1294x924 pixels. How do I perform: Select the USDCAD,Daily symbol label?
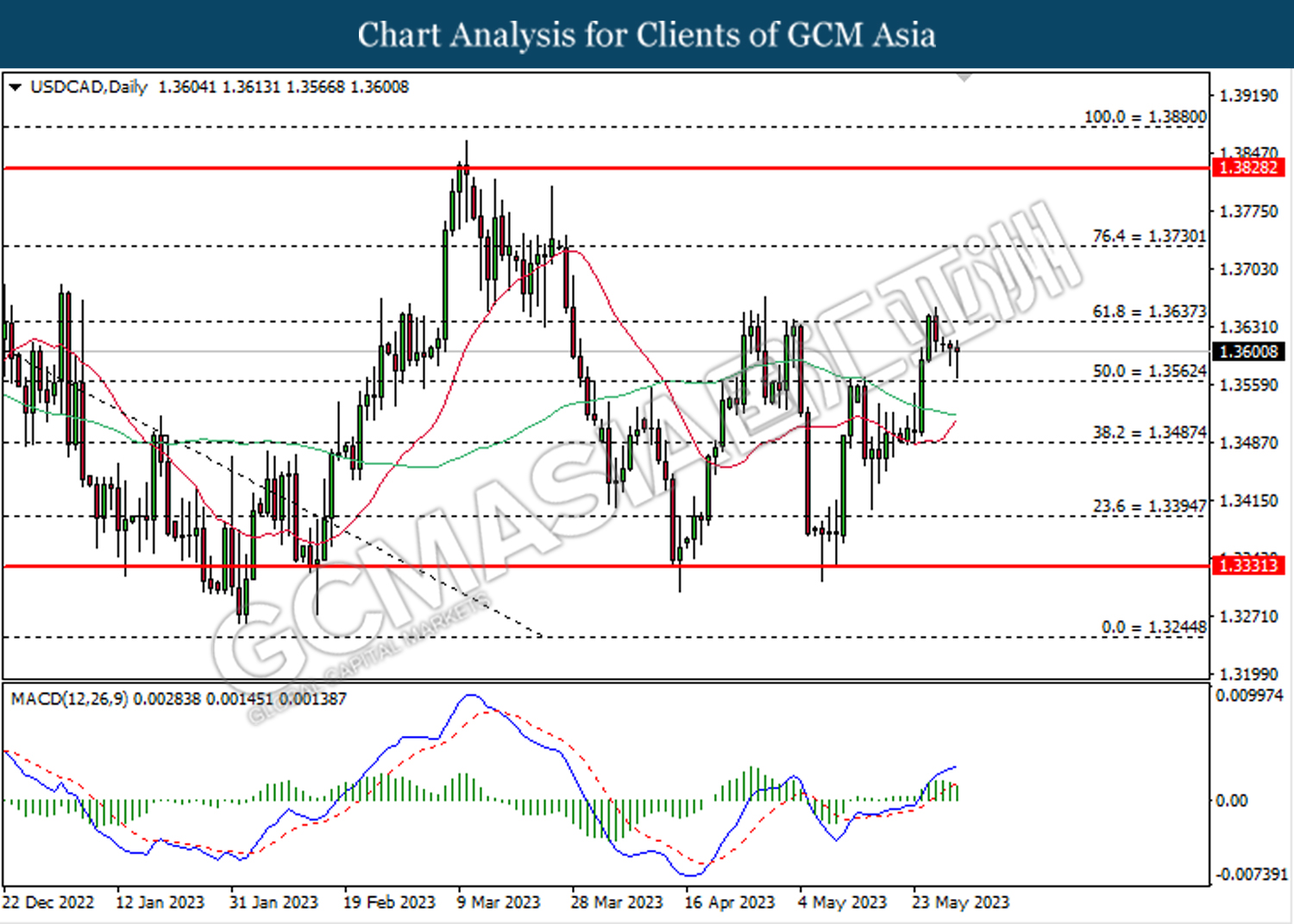pos(89,87)
